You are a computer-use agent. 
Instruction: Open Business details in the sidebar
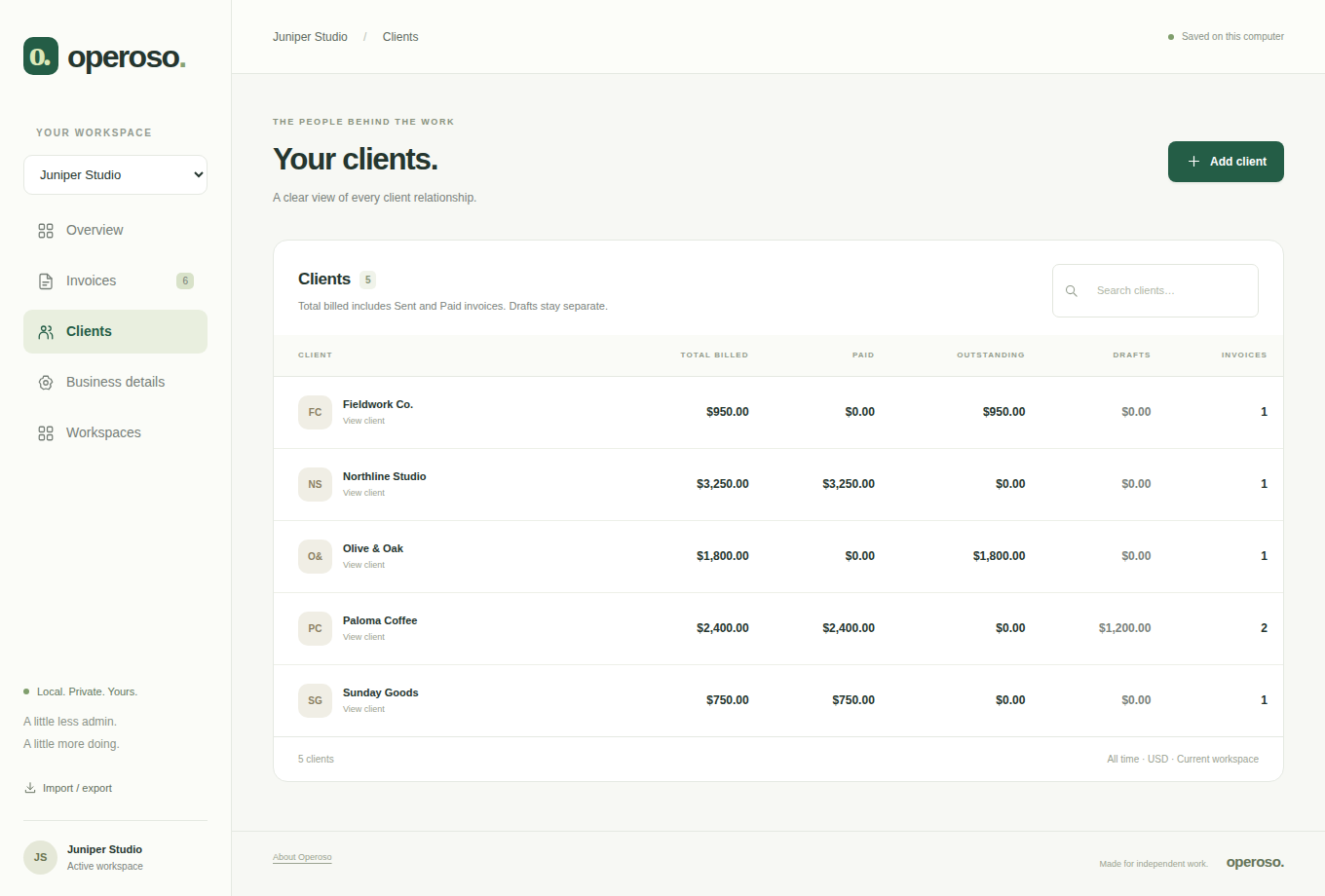point(115,383)
